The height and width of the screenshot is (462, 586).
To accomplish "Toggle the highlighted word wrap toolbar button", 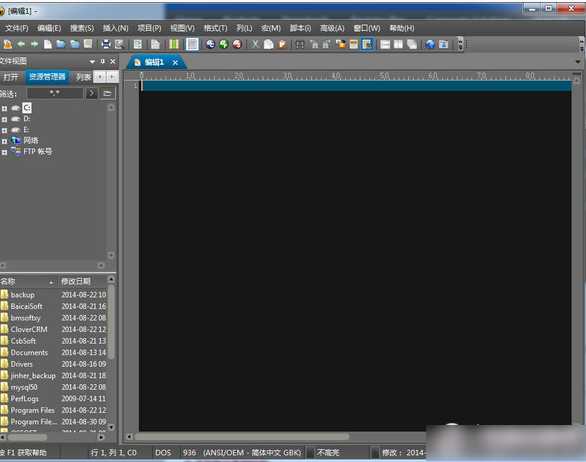I will point(192,44).
